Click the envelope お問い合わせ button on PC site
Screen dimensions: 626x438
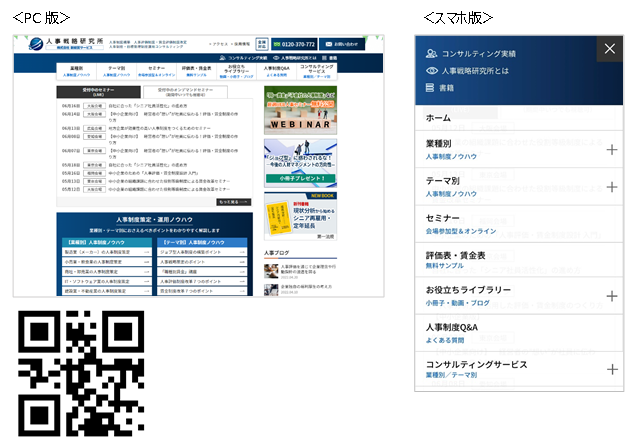[x=342, y=44]
